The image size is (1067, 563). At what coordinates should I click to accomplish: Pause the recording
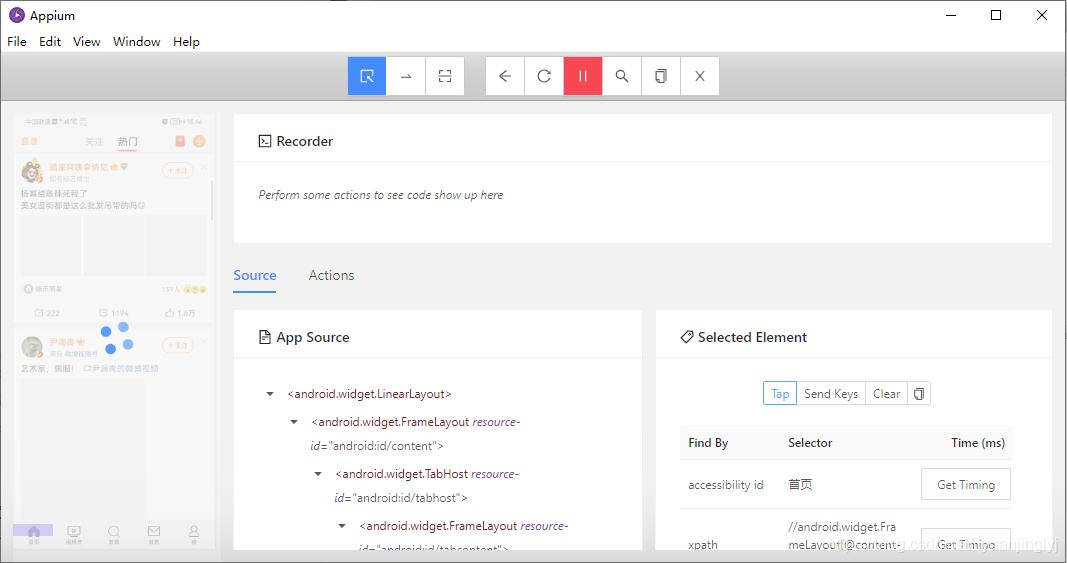click(x=583, y=76)
